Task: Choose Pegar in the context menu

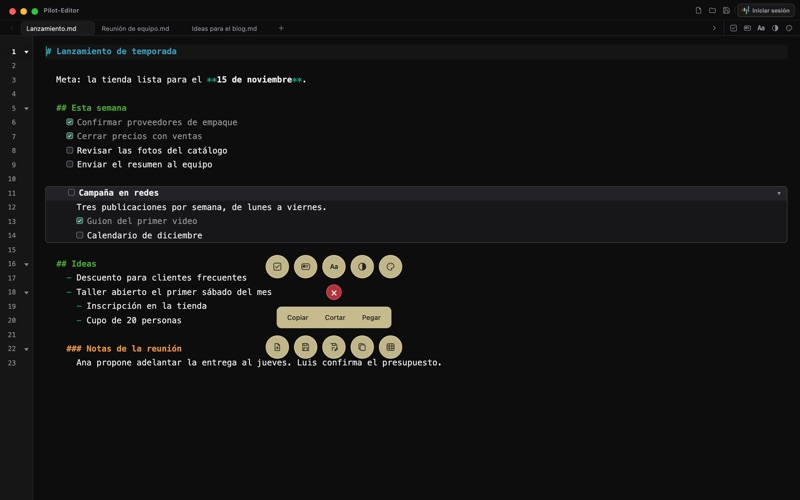Action: click(x=371, y=317)
